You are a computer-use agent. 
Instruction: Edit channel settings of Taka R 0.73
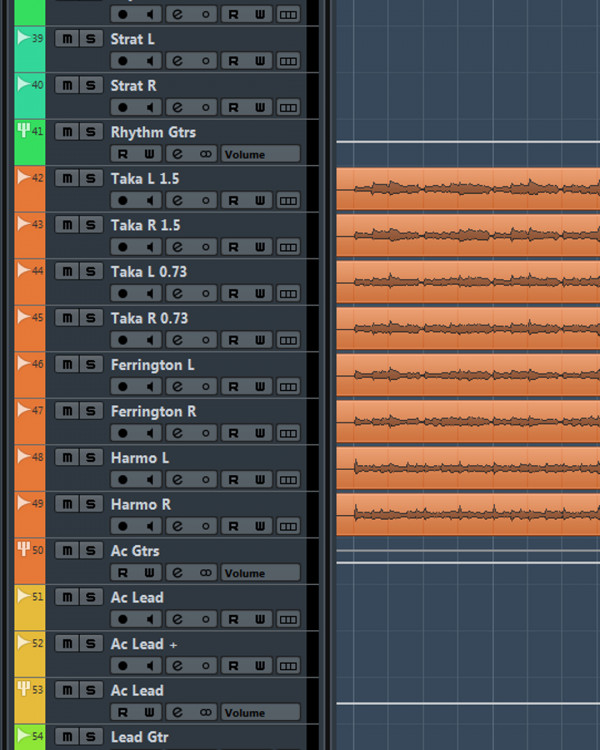[178, 340]
